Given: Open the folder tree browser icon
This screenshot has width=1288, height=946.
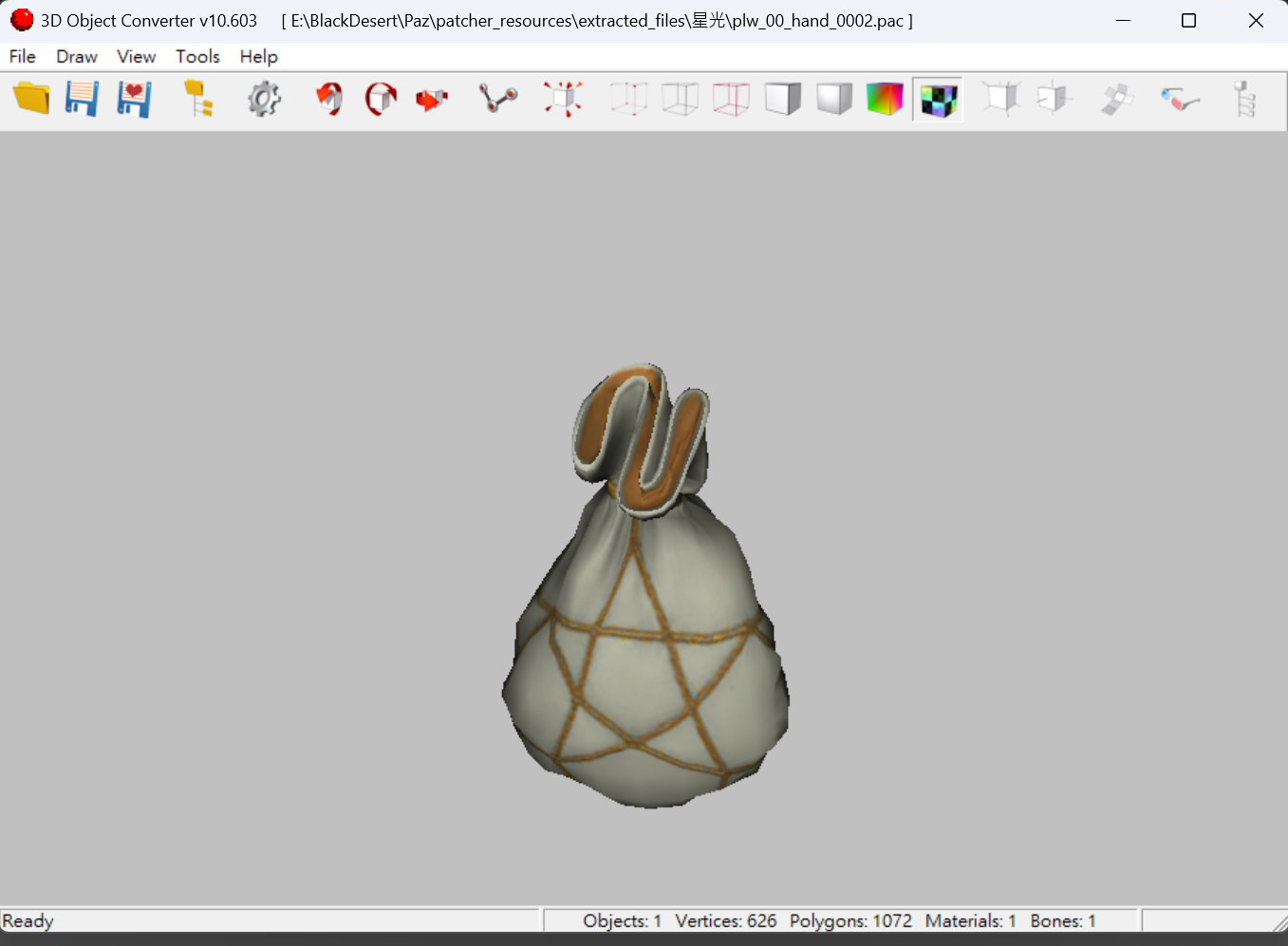Looking at the screenshot, I should point(198,98).
